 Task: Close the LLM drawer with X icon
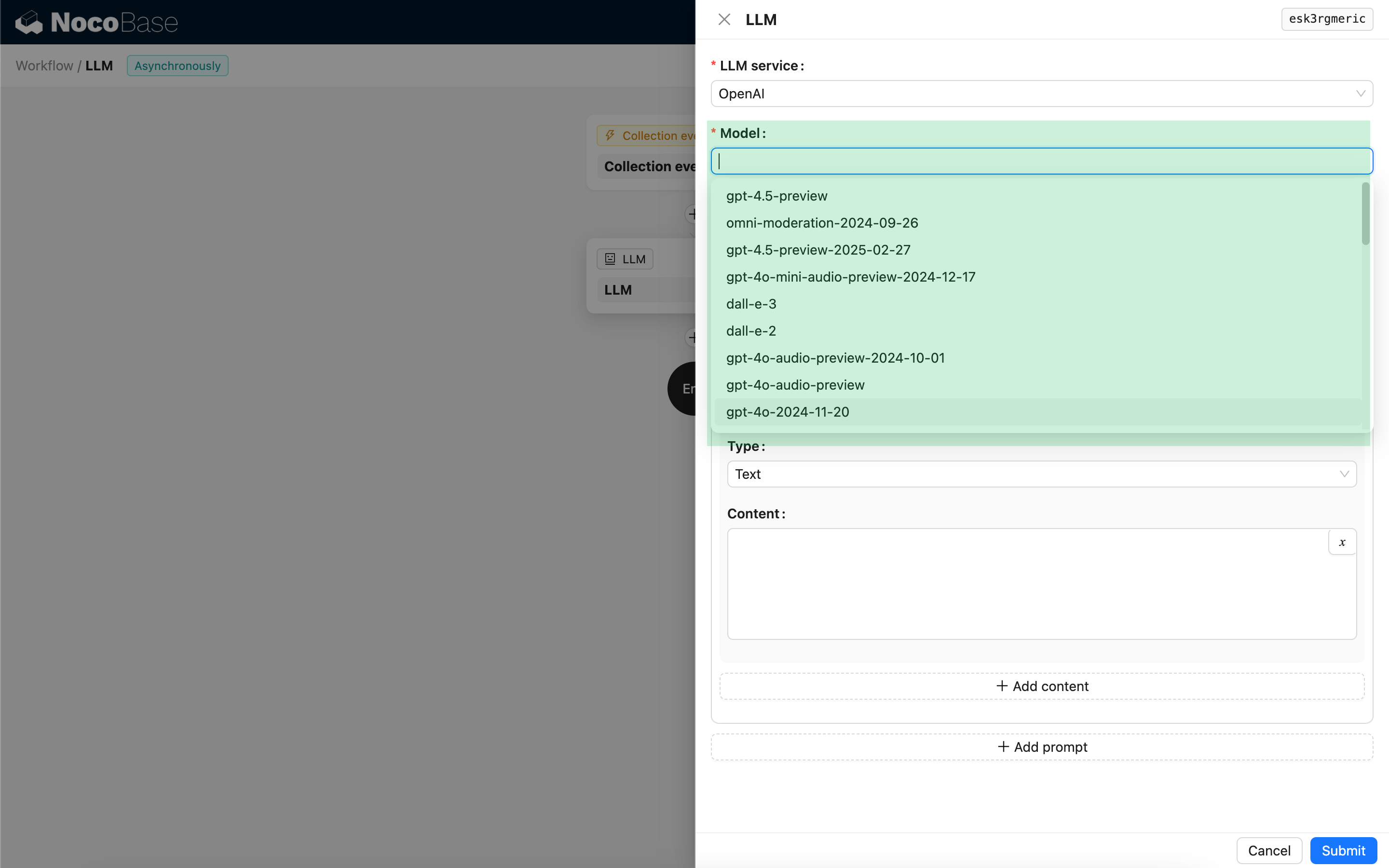pyautogui.click(x=724, y=19)
